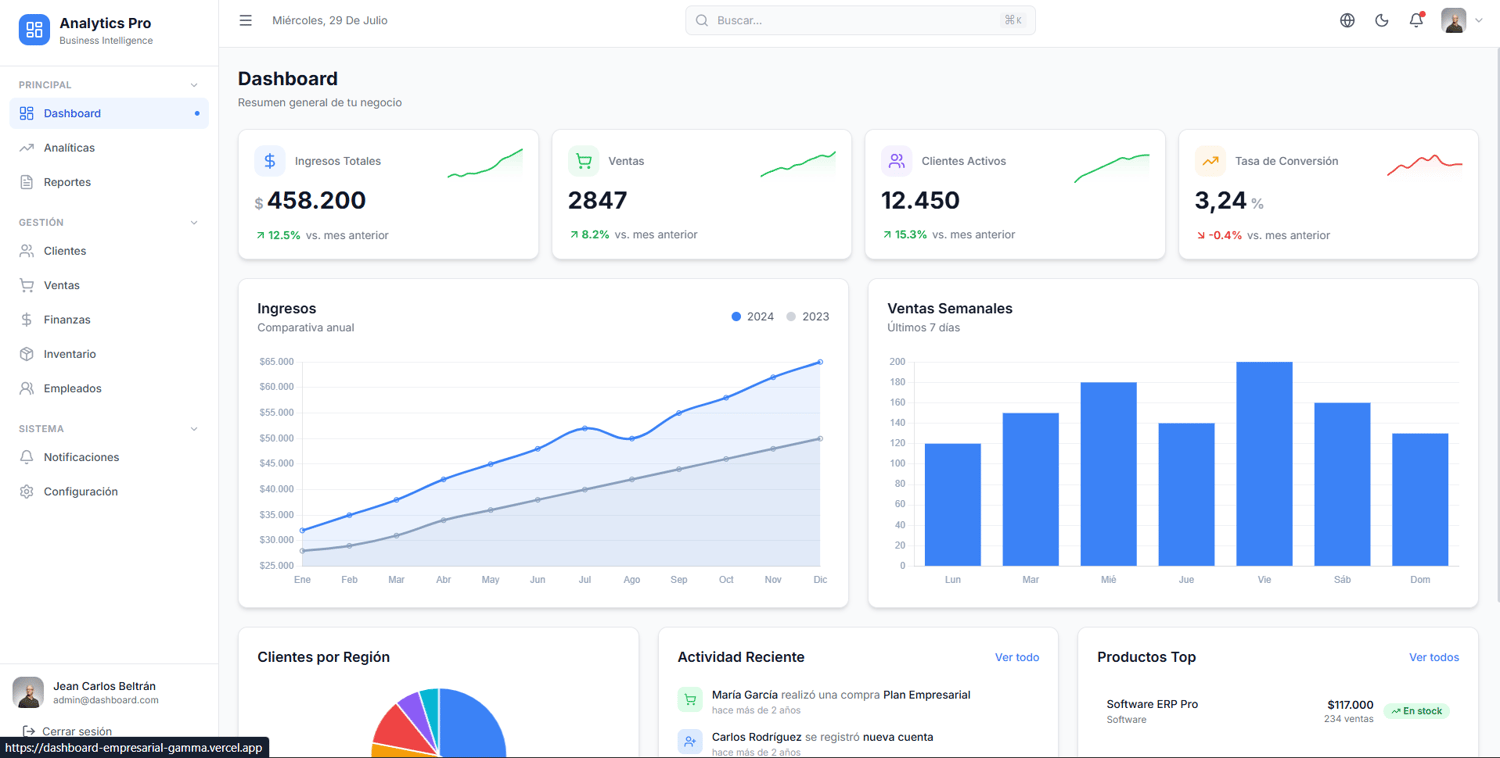Focus the Buscar search field
The height and width of the screenshot is (758, 1500).
point(860,20)
